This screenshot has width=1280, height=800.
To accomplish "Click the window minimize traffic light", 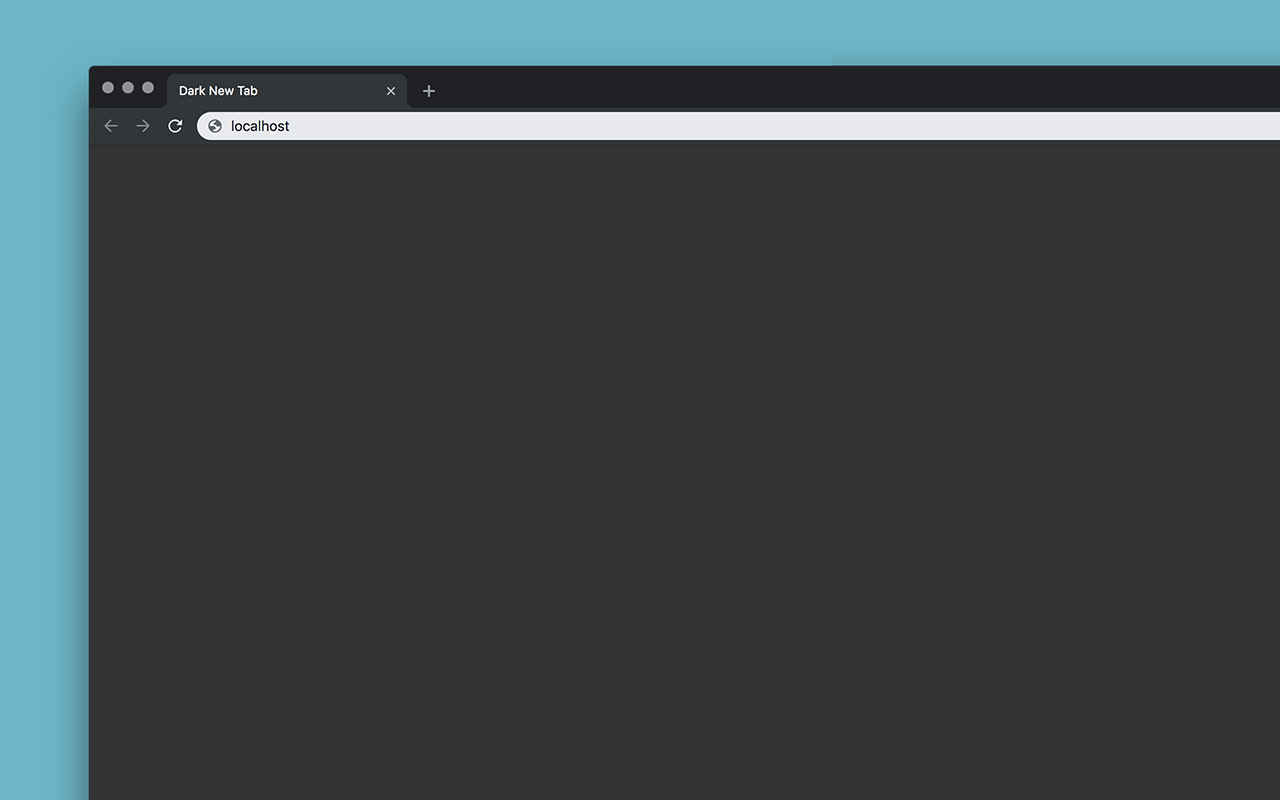I will 128,88.
